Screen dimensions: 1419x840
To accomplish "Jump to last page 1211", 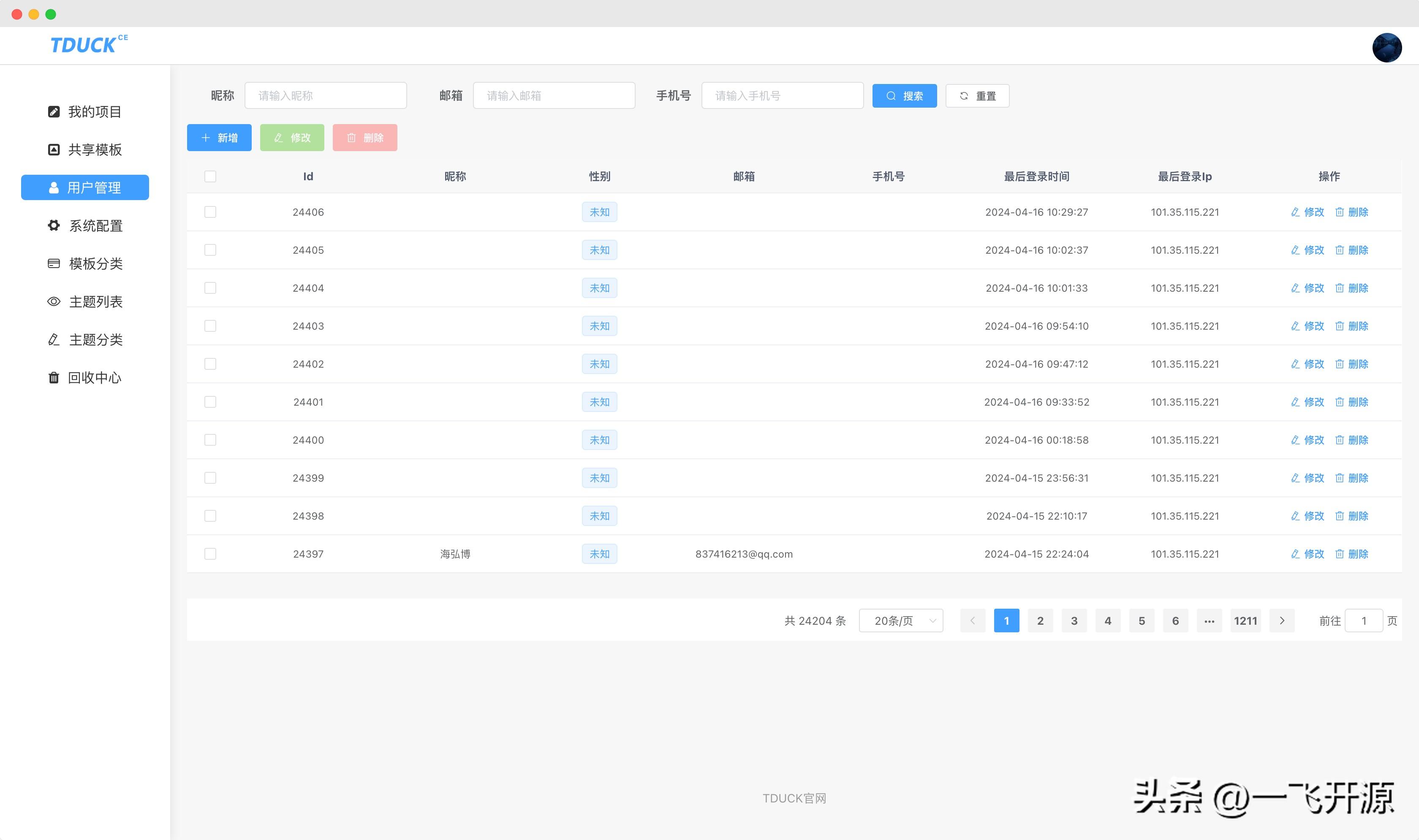I will tap(1246, 621).
